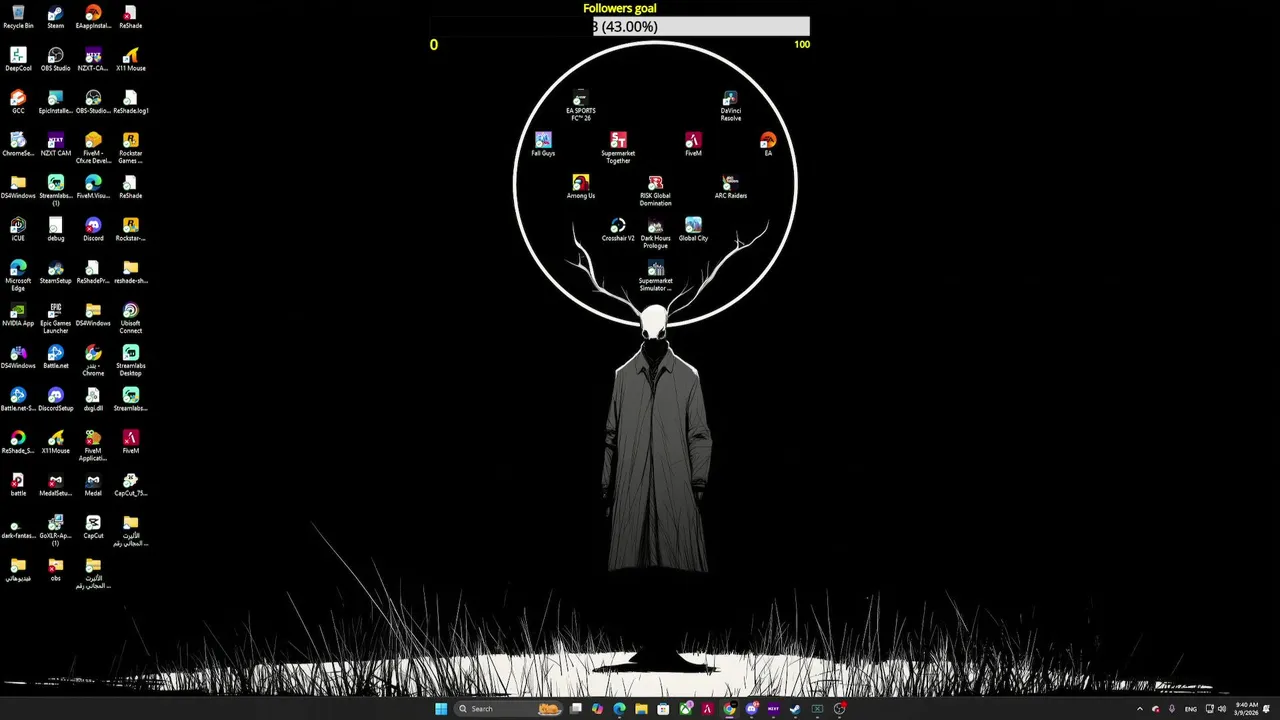Select the debug file on the desktop
Screen dimensions: 1280x720
(x=56, y=230)
